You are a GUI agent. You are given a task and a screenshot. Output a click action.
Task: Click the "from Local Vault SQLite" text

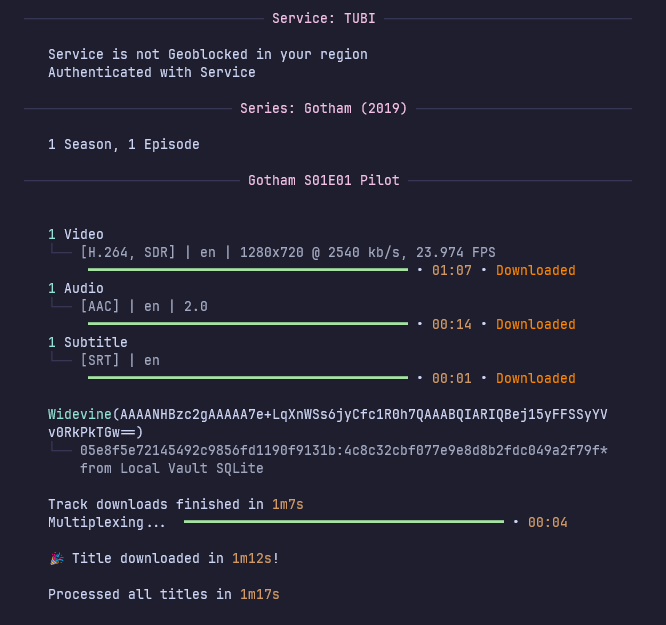pos(171,468)
